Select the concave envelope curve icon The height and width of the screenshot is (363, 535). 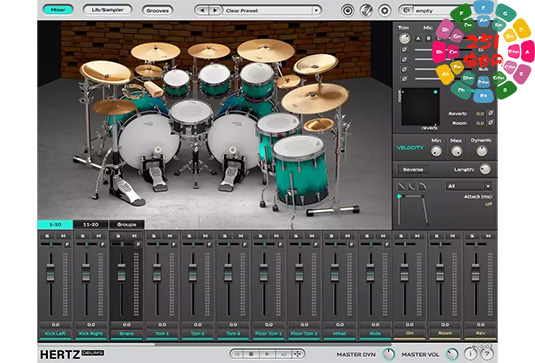[x=412, y=186]
